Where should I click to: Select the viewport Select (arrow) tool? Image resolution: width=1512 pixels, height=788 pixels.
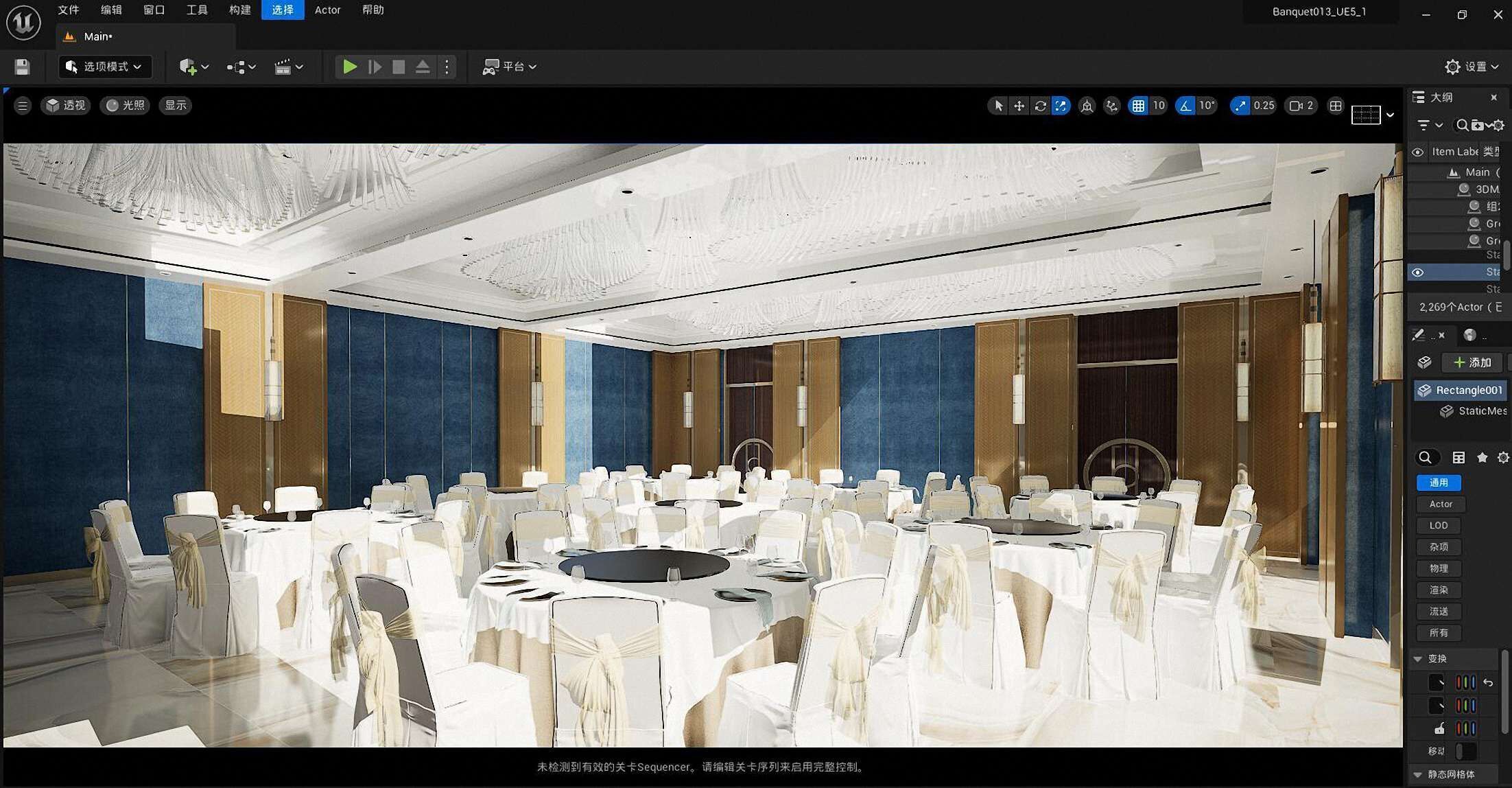coord(998,106)
